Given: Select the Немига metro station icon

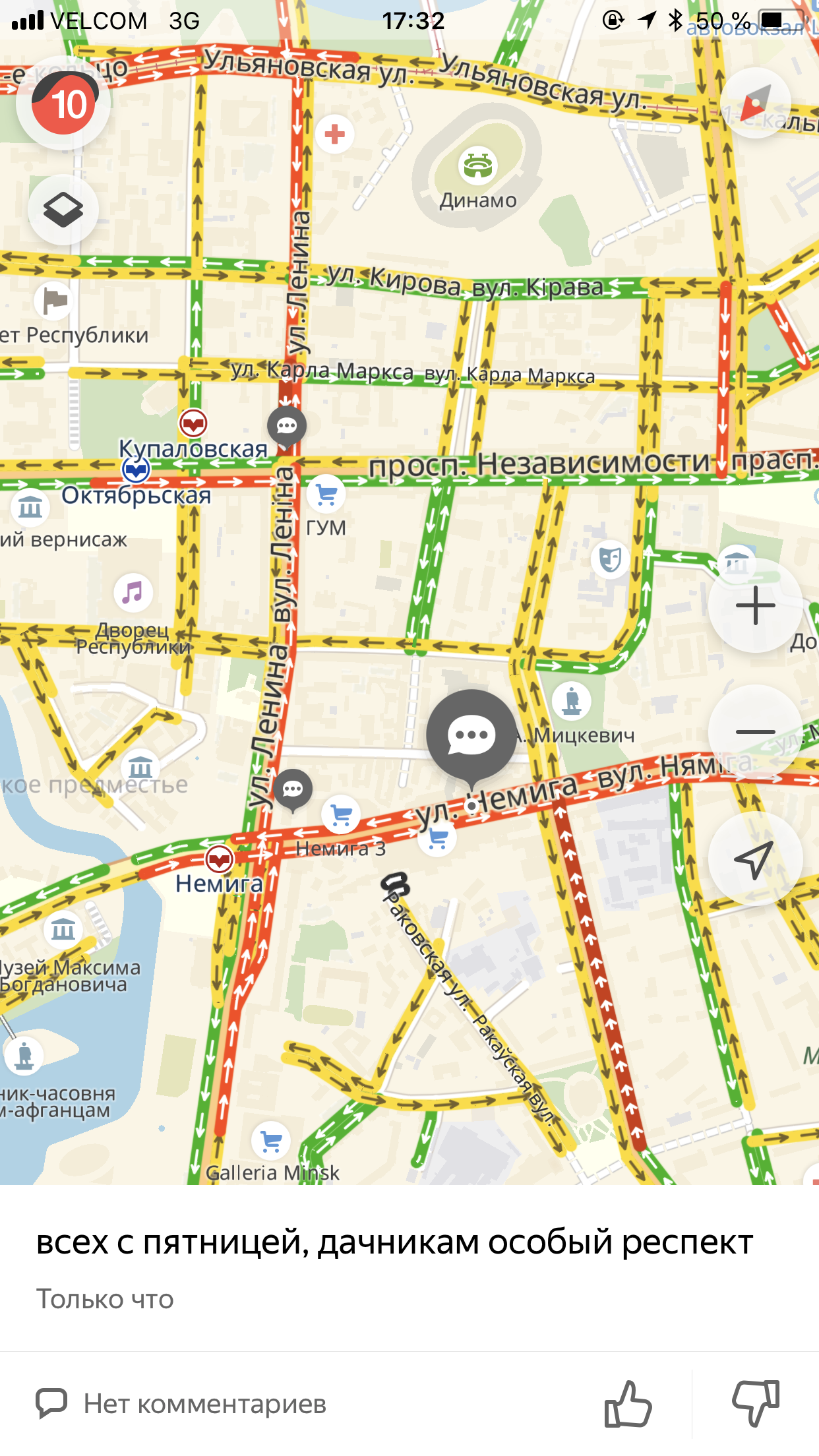Looking at the screenshot, I should tap(219, 859).
